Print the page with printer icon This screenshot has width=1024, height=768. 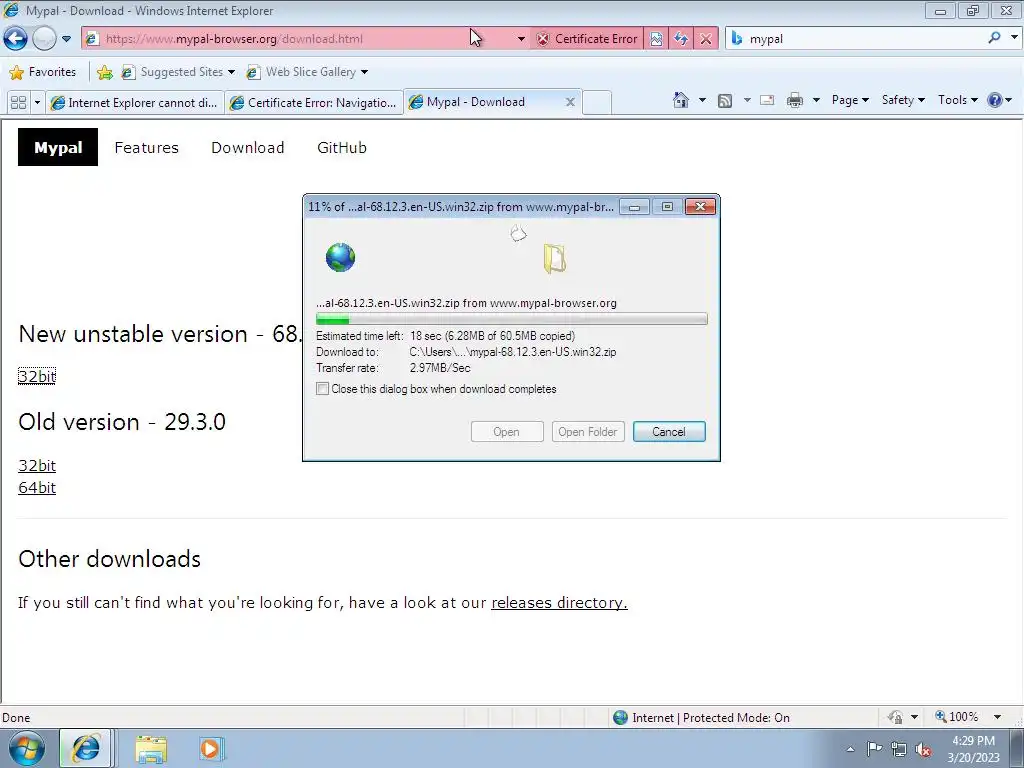coord(795,100)
